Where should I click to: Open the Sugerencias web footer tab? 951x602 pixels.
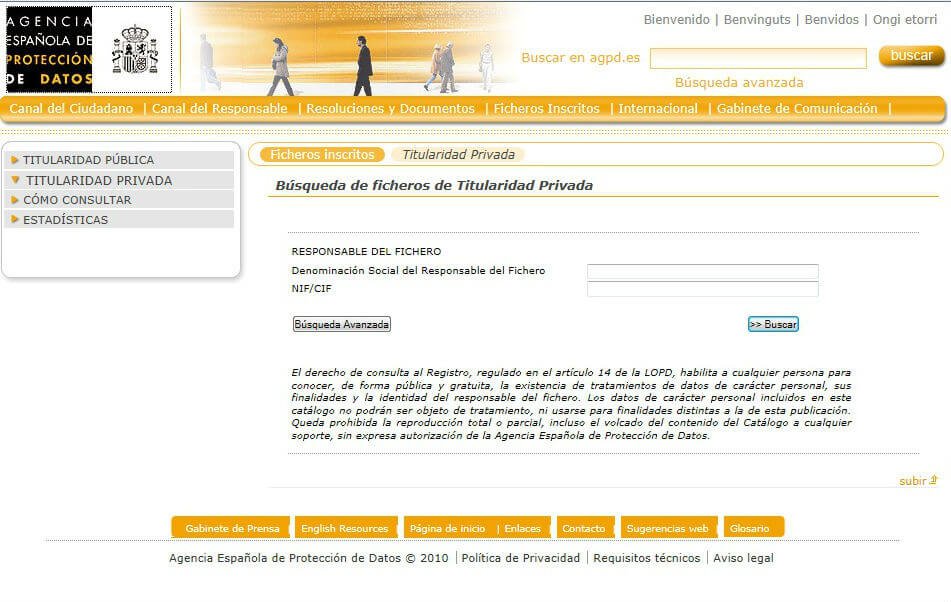point(668,528)
